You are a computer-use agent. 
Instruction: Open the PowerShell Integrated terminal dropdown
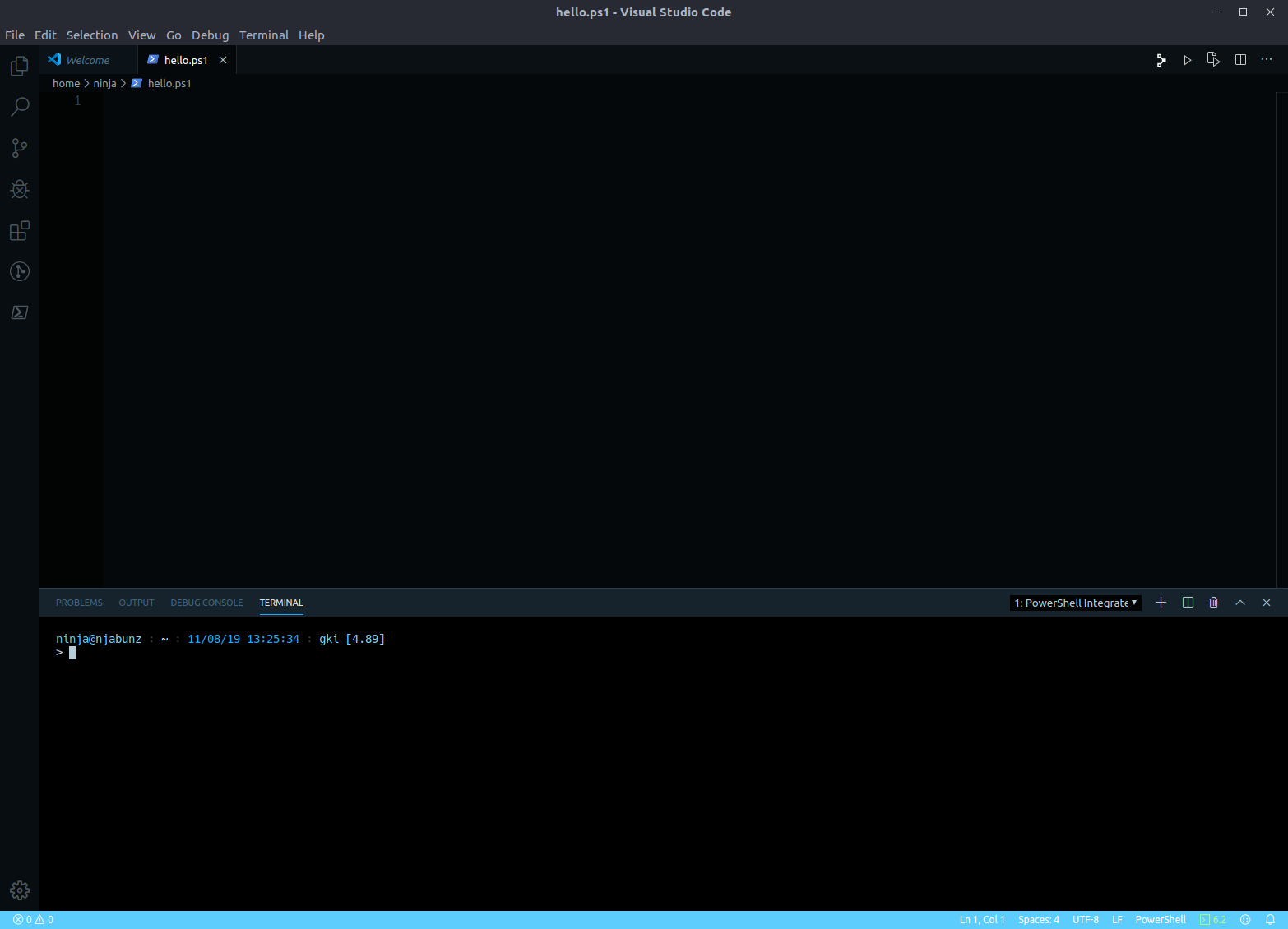[1075, 603]
